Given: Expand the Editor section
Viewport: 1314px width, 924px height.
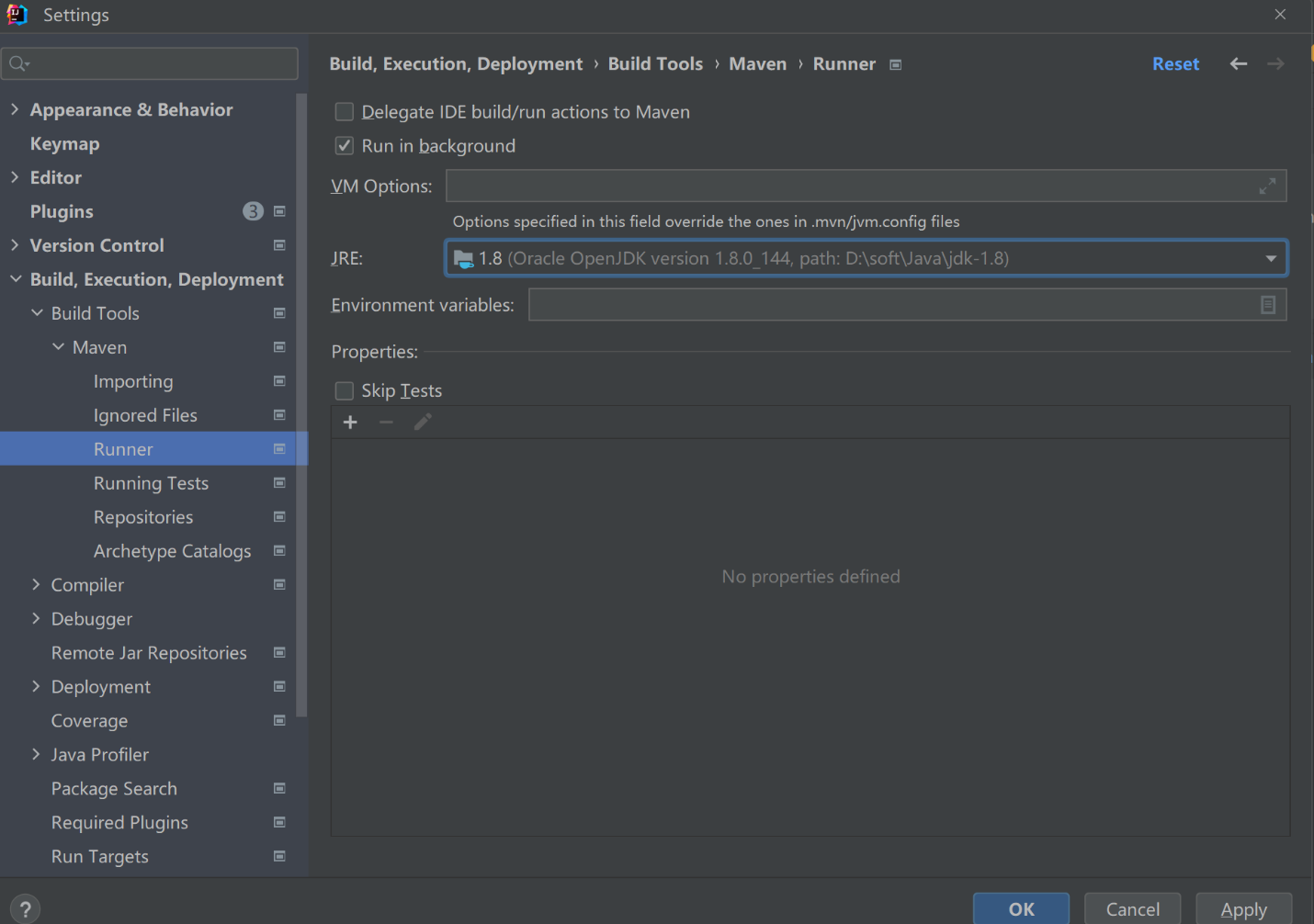Looking at the screenshot, I should click(x=15, y=177).
